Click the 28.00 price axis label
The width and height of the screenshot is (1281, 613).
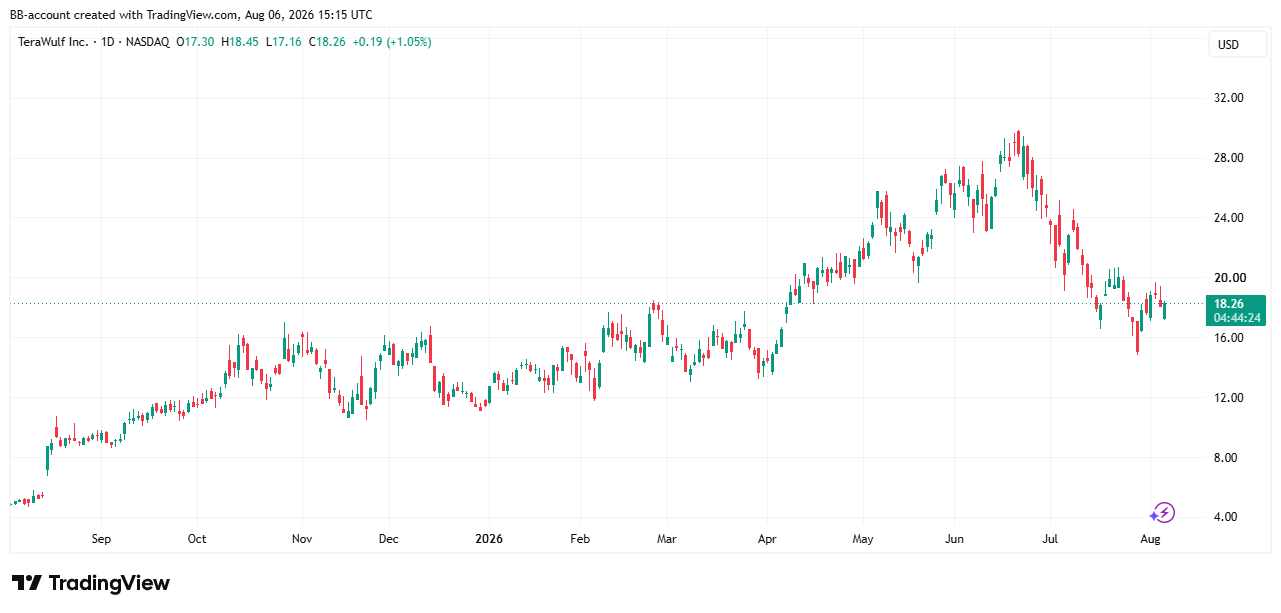tap(1228, 158)
